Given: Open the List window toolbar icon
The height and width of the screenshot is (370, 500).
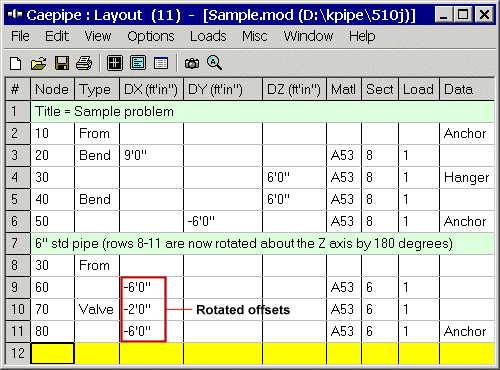Looking at the screenshot, I should 161,63.
